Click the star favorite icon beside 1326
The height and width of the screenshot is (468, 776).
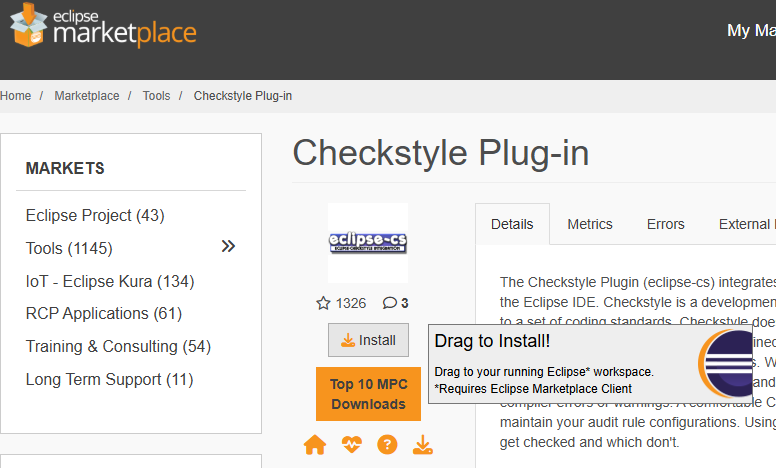click(x=323, y=303)
